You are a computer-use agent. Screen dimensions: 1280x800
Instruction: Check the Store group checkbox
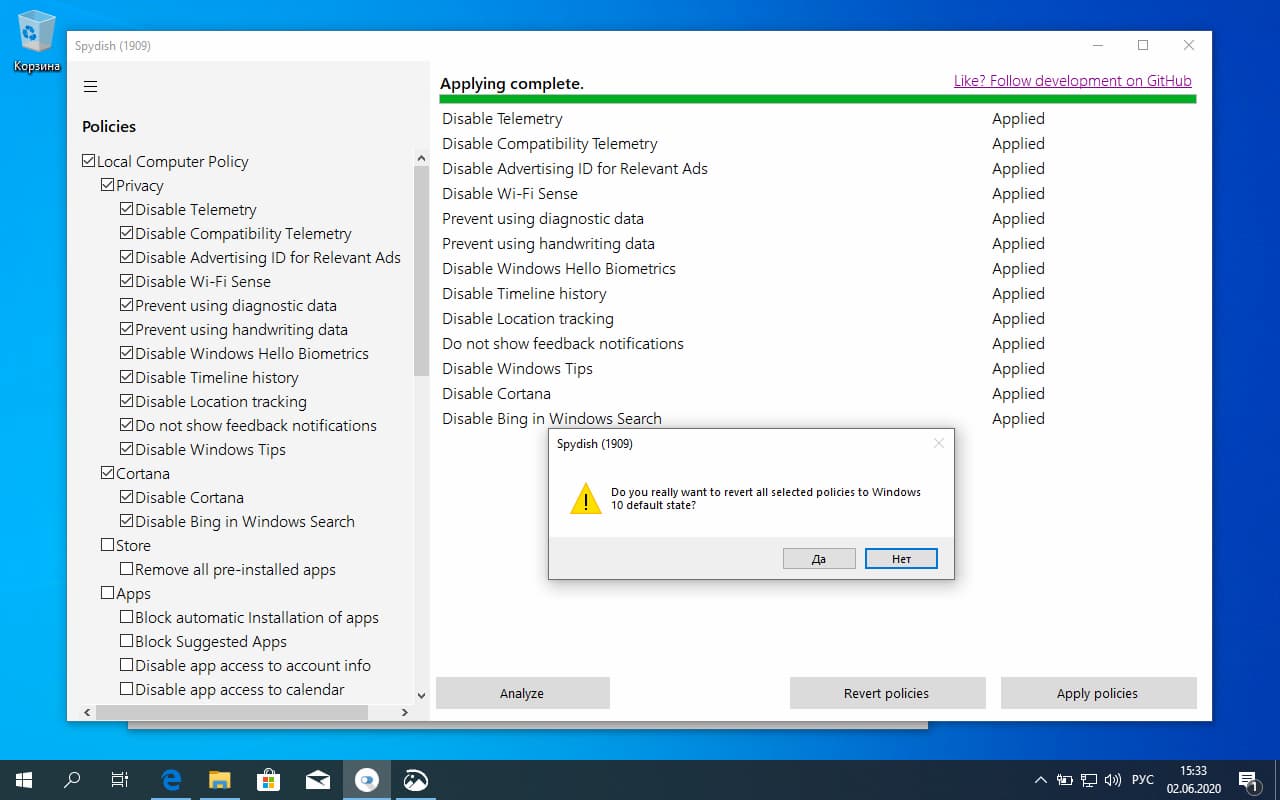[x=108, y=545]
